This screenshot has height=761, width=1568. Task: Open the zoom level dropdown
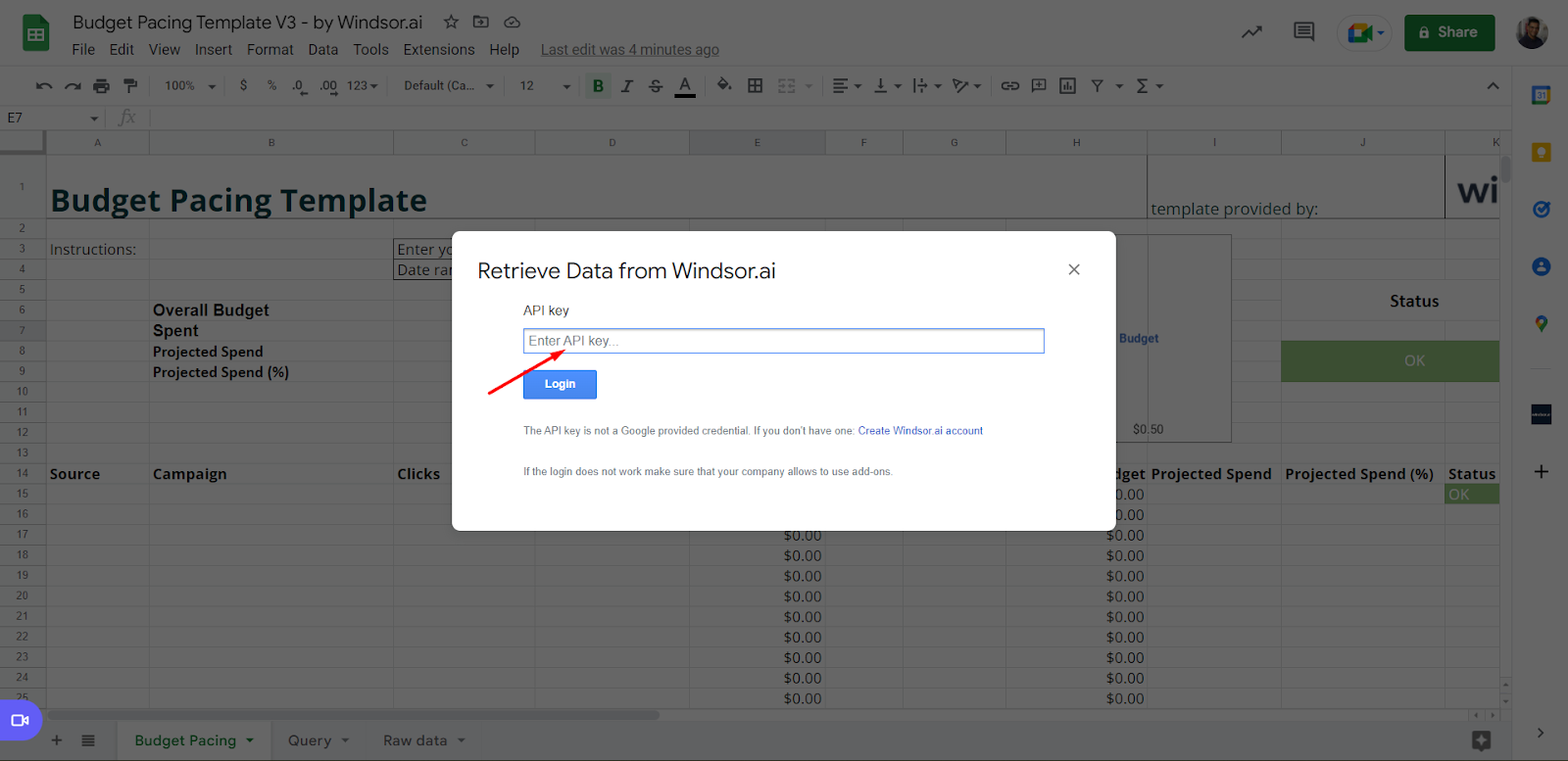(x=190, y=86)
